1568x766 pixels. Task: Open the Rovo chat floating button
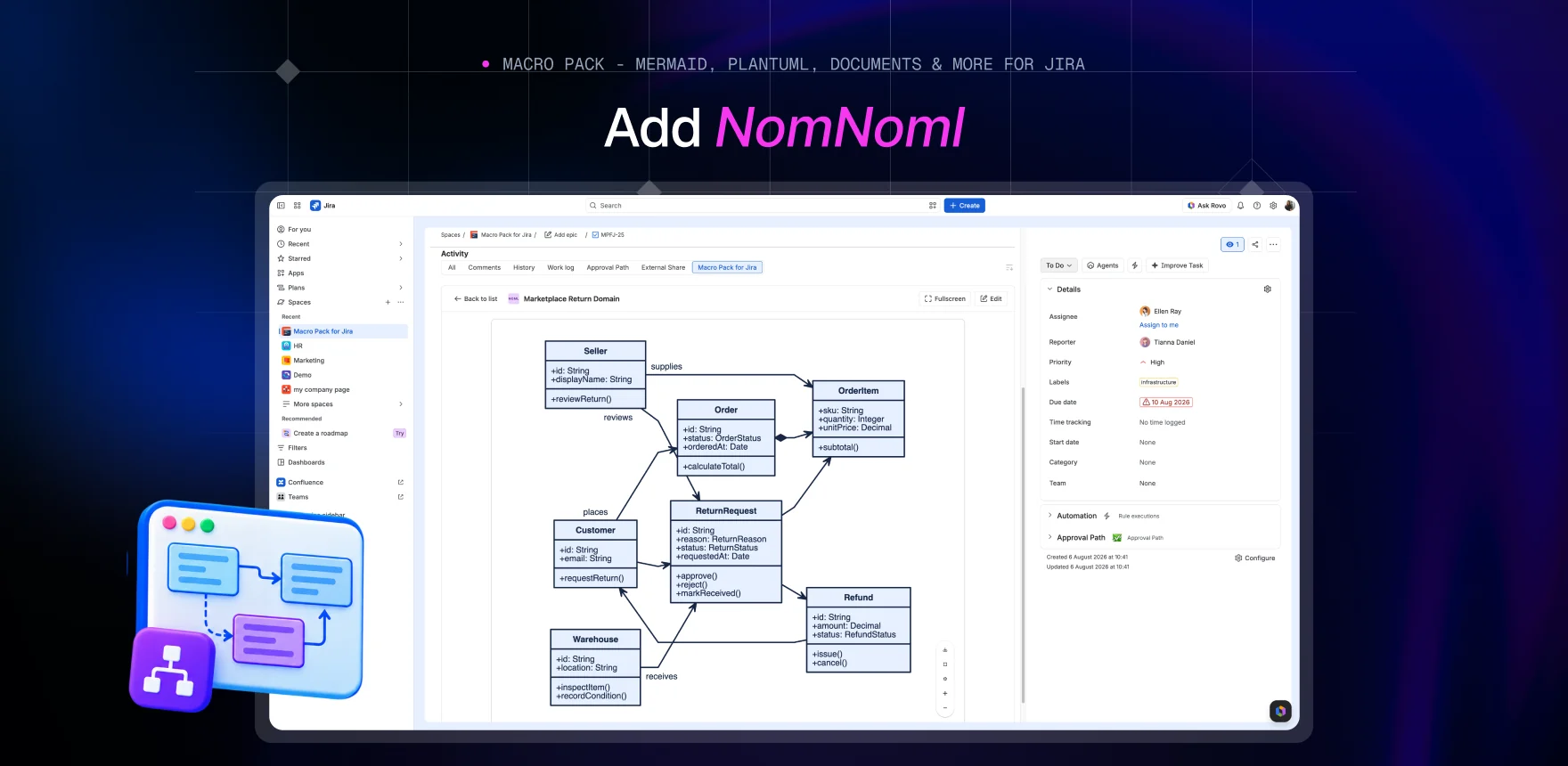pos(1280,711)
